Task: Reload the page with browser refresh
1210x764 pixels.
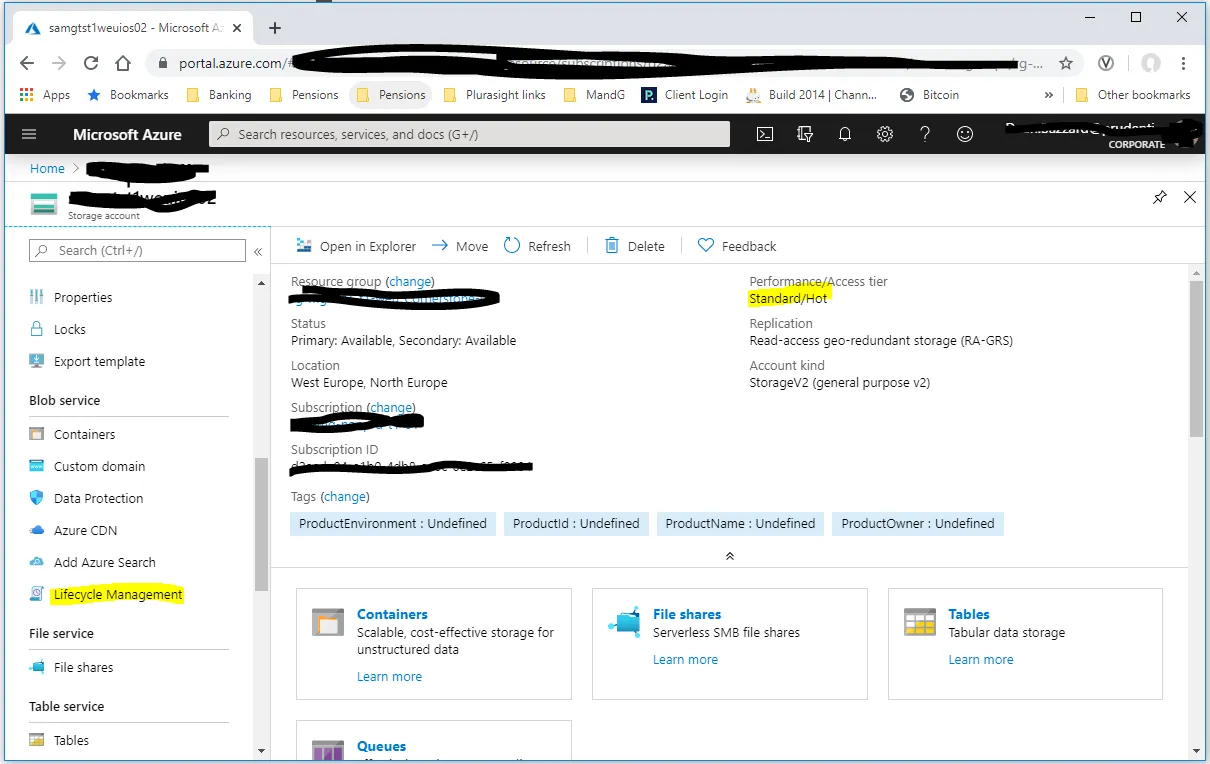Action: pyautogui.click(x=90, y=63)
